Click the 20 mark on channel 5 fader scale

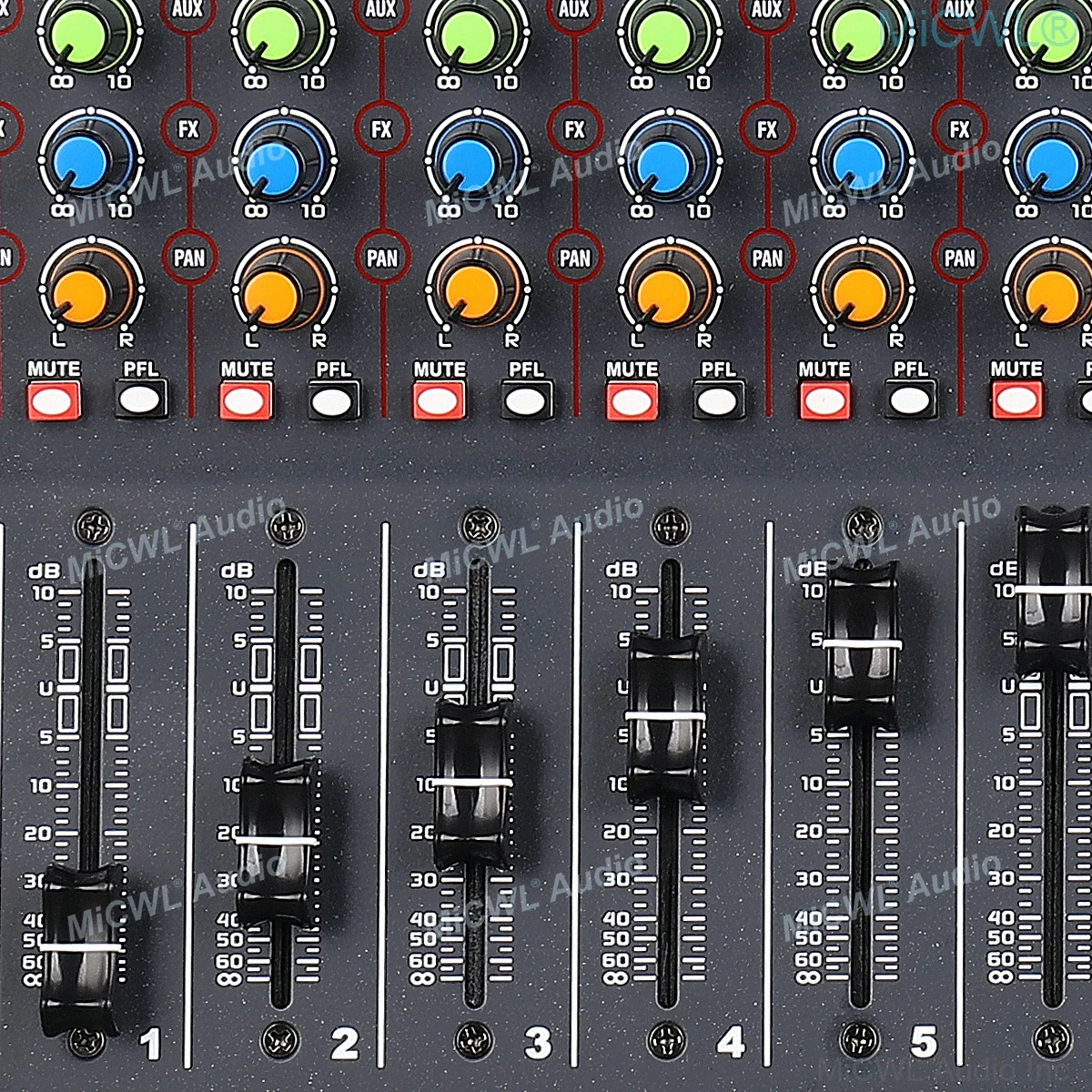click(x=809, y=831)
